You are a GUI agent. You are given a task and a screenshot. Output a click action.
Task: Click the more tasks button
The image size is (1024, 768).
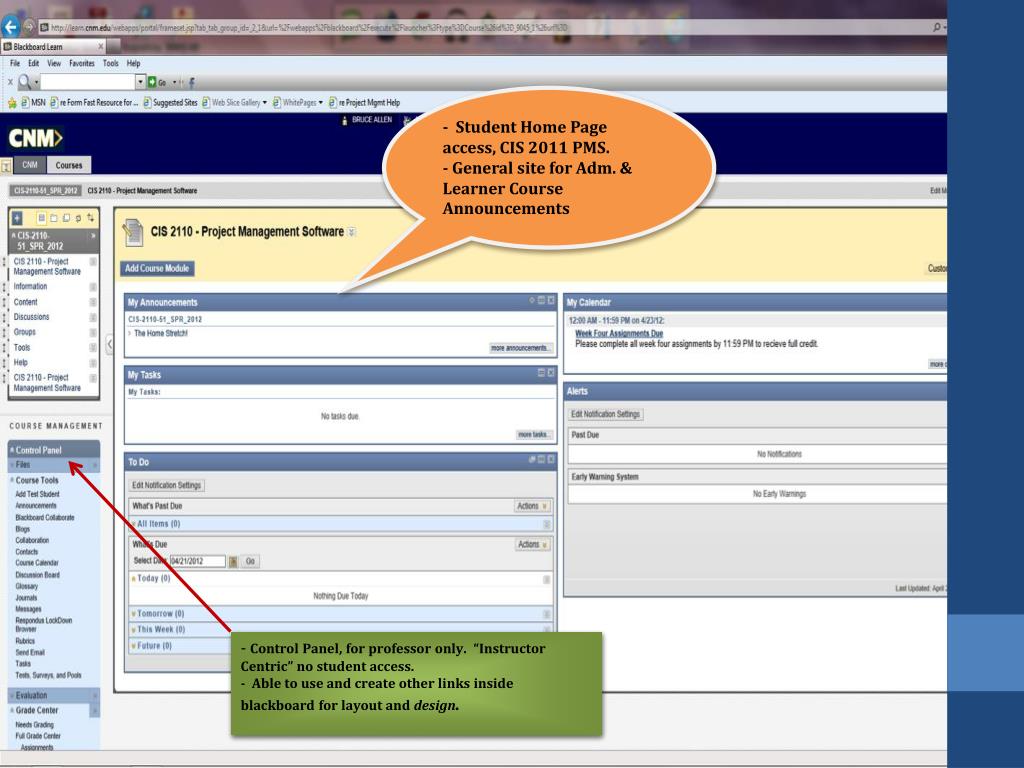534,435
